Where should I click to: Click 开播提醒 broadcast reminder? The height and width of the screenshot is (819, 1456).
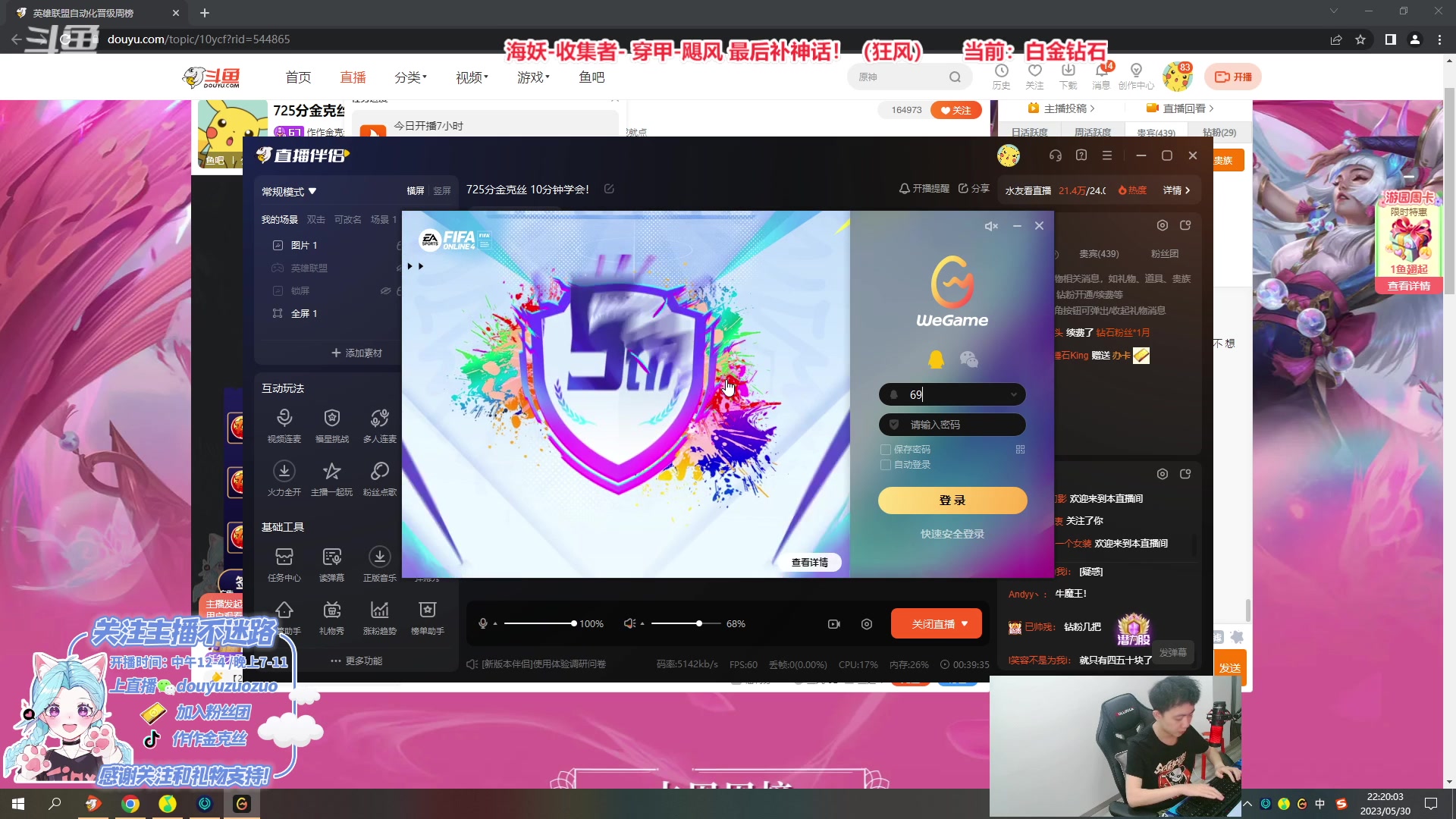(924, 188)
